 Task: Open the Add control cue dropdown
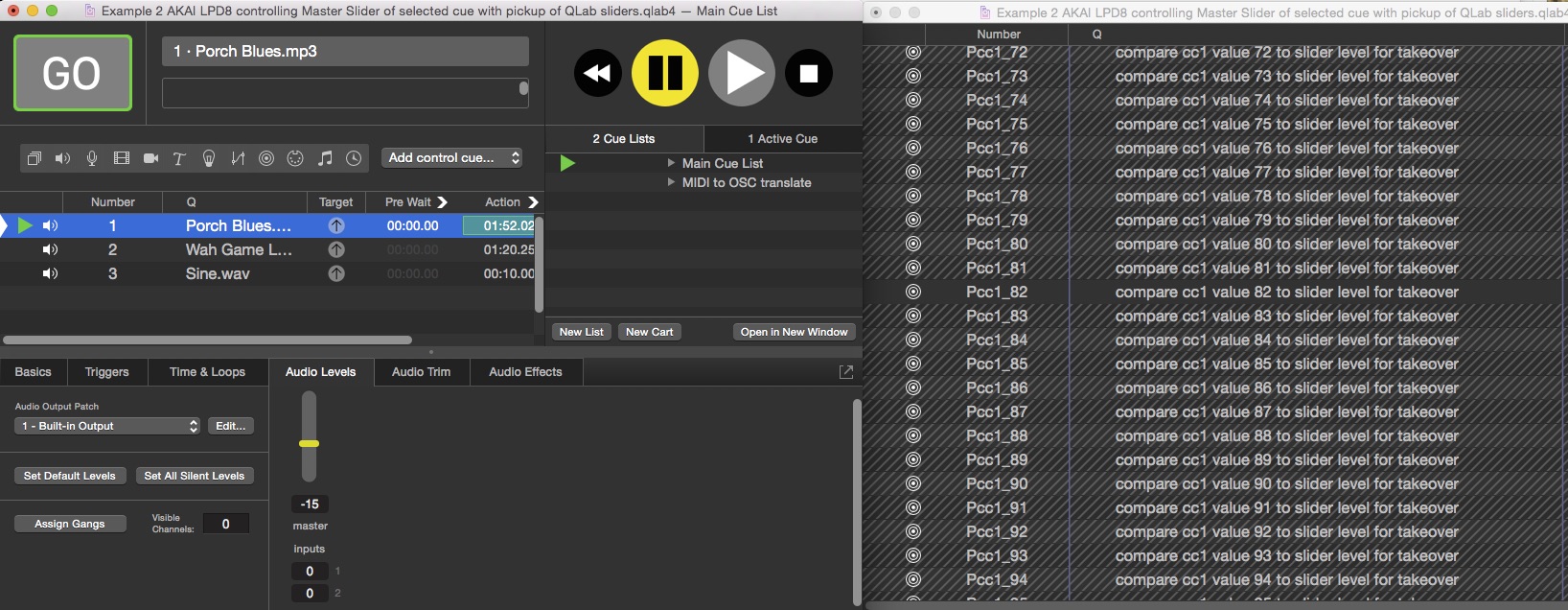pos(453,157)
